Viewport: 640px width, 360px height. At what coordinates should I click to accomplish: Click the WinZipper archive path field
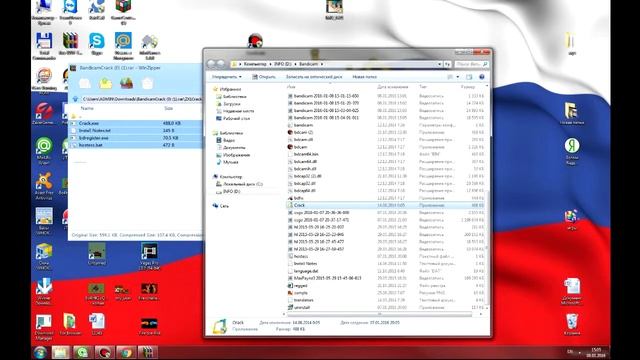pyautogui.click(x=141, y=99)
